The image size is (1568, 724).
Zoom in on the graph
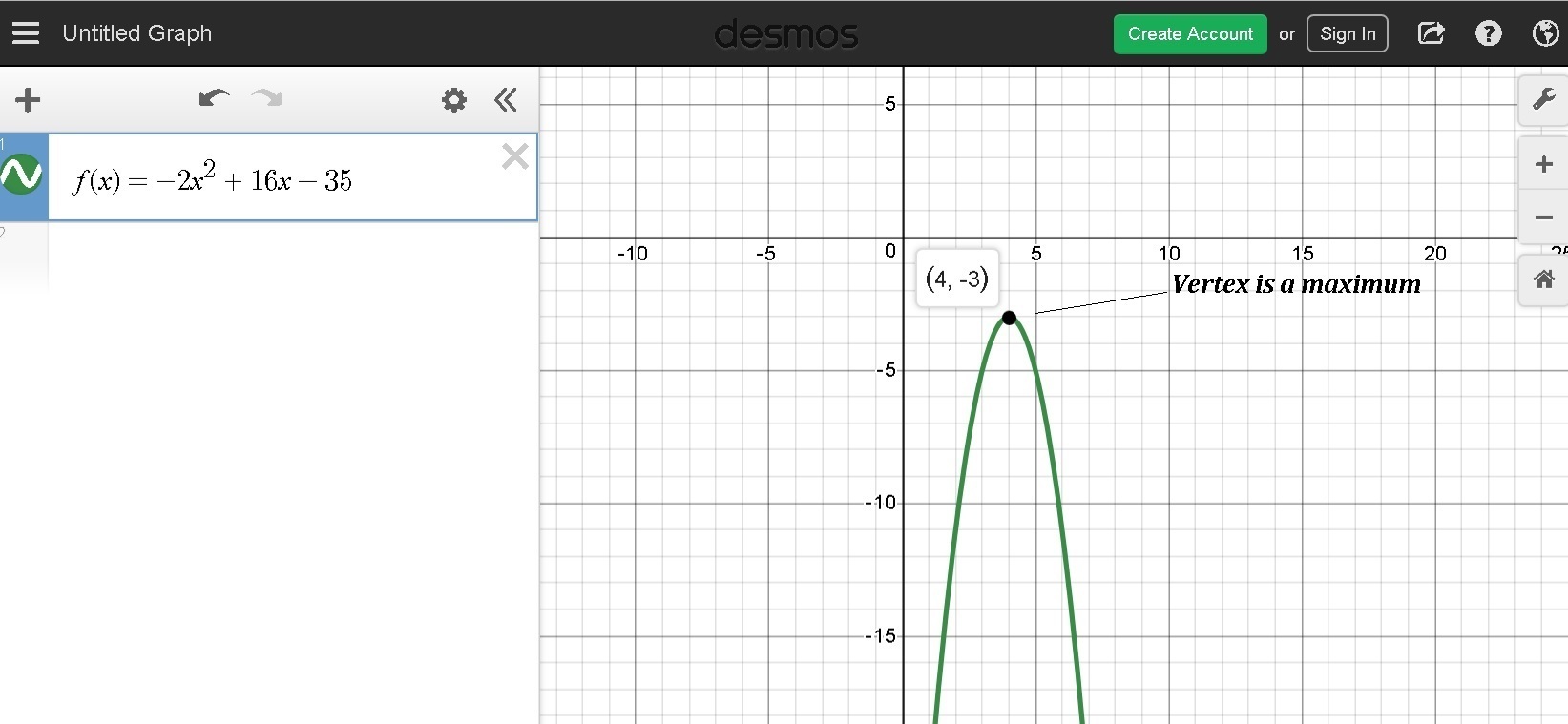pyautogui.click(x=1543, y=164)
